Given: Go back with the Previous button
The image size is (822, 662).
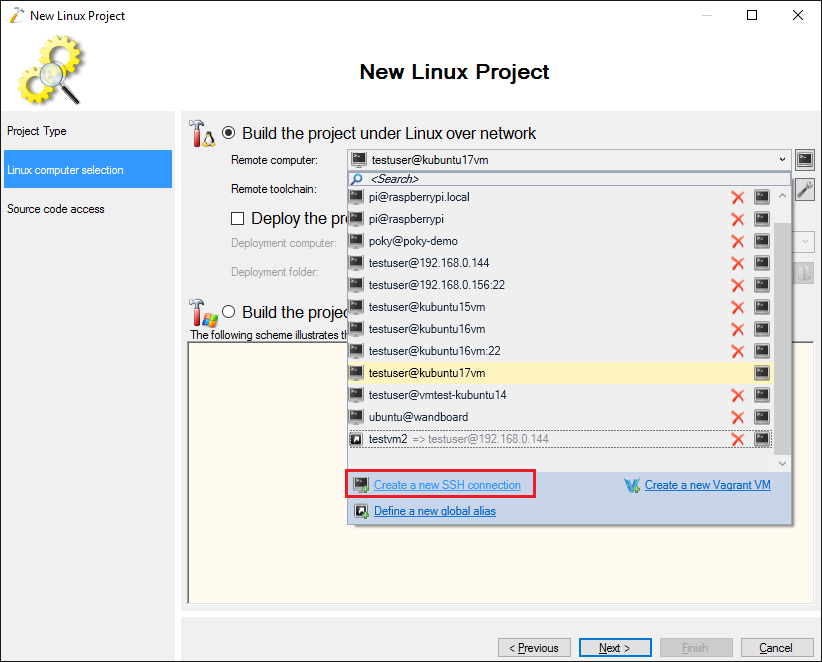Looking at the screenshot, I should [535, 648].
